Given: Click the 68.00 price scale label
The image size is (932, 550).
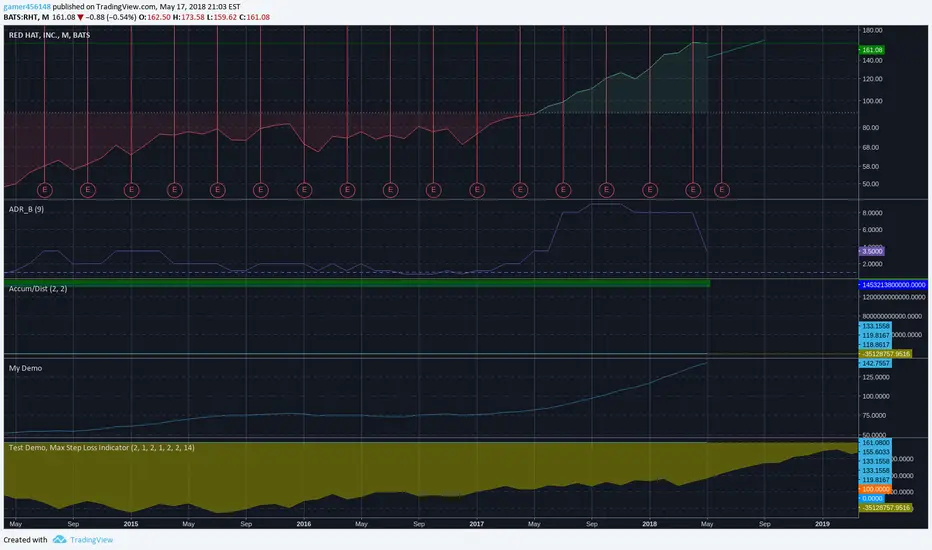Looking at the screenshot, I should pos(871,147).
